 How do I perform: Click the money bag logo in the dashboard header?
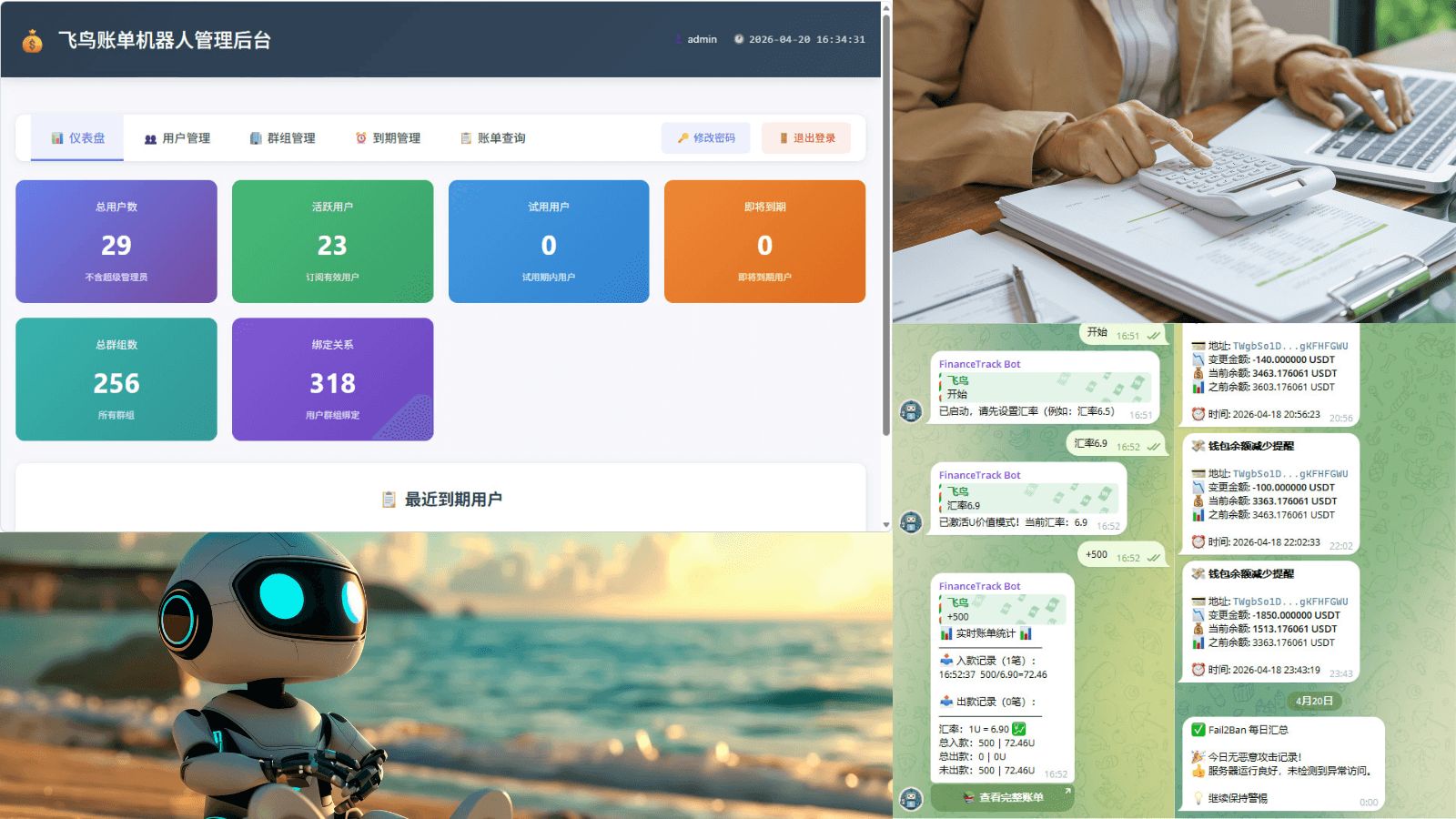click(33, 41)
